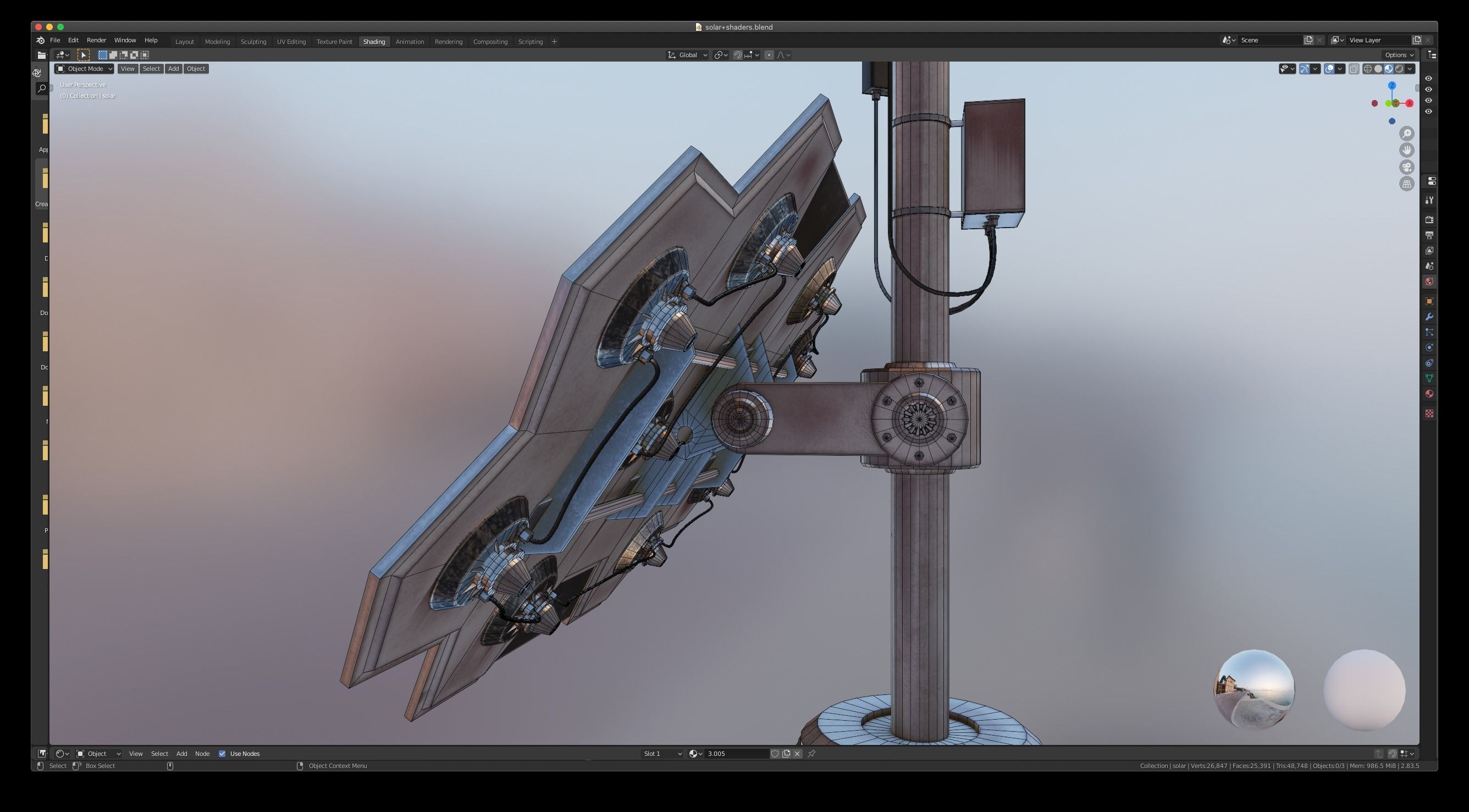
Task: Open the Modifier properties wrench tab
Action: pos(1429,317)
